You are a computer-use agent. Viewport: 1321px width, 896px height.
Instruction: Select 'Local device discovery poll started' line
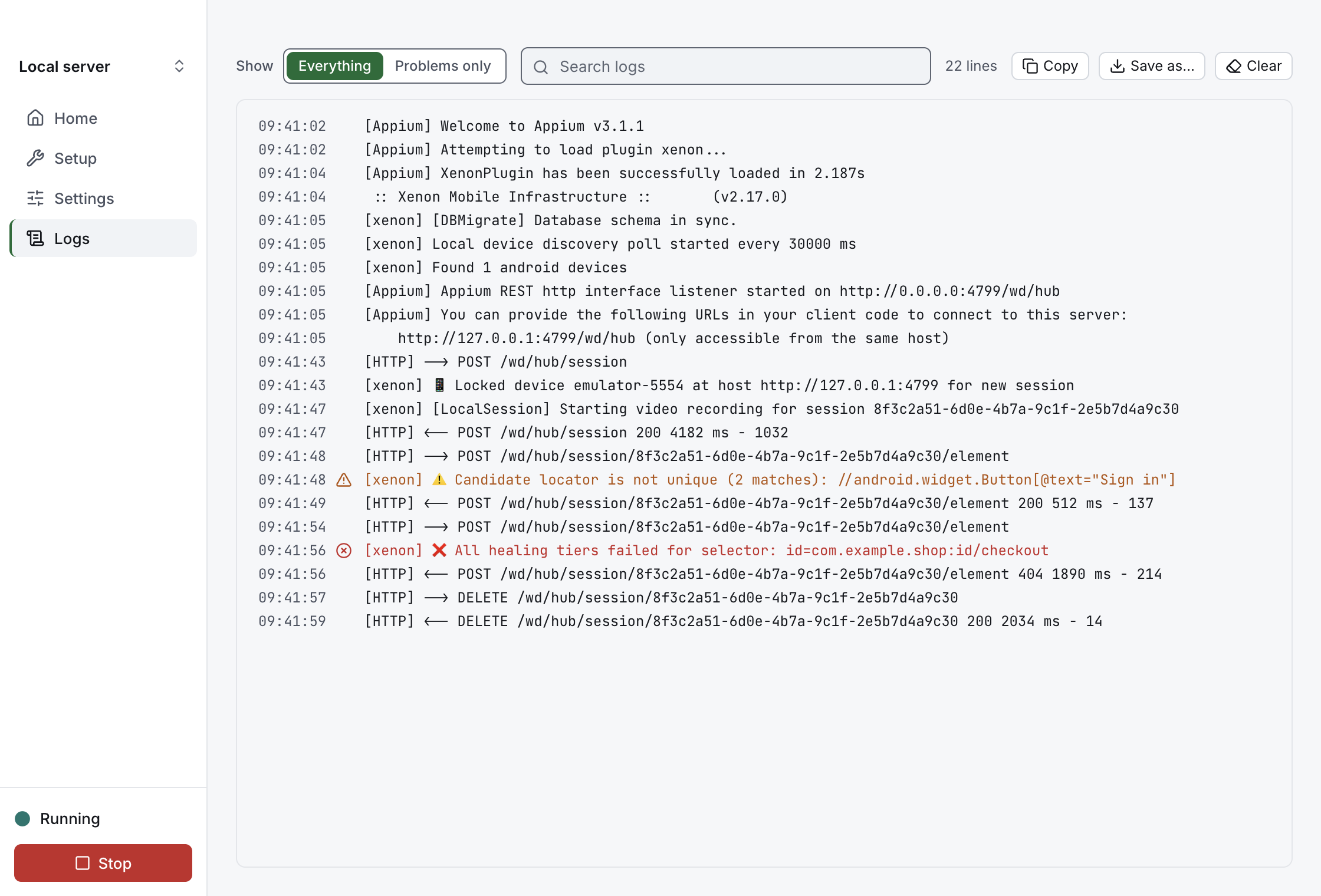(764, 244)
